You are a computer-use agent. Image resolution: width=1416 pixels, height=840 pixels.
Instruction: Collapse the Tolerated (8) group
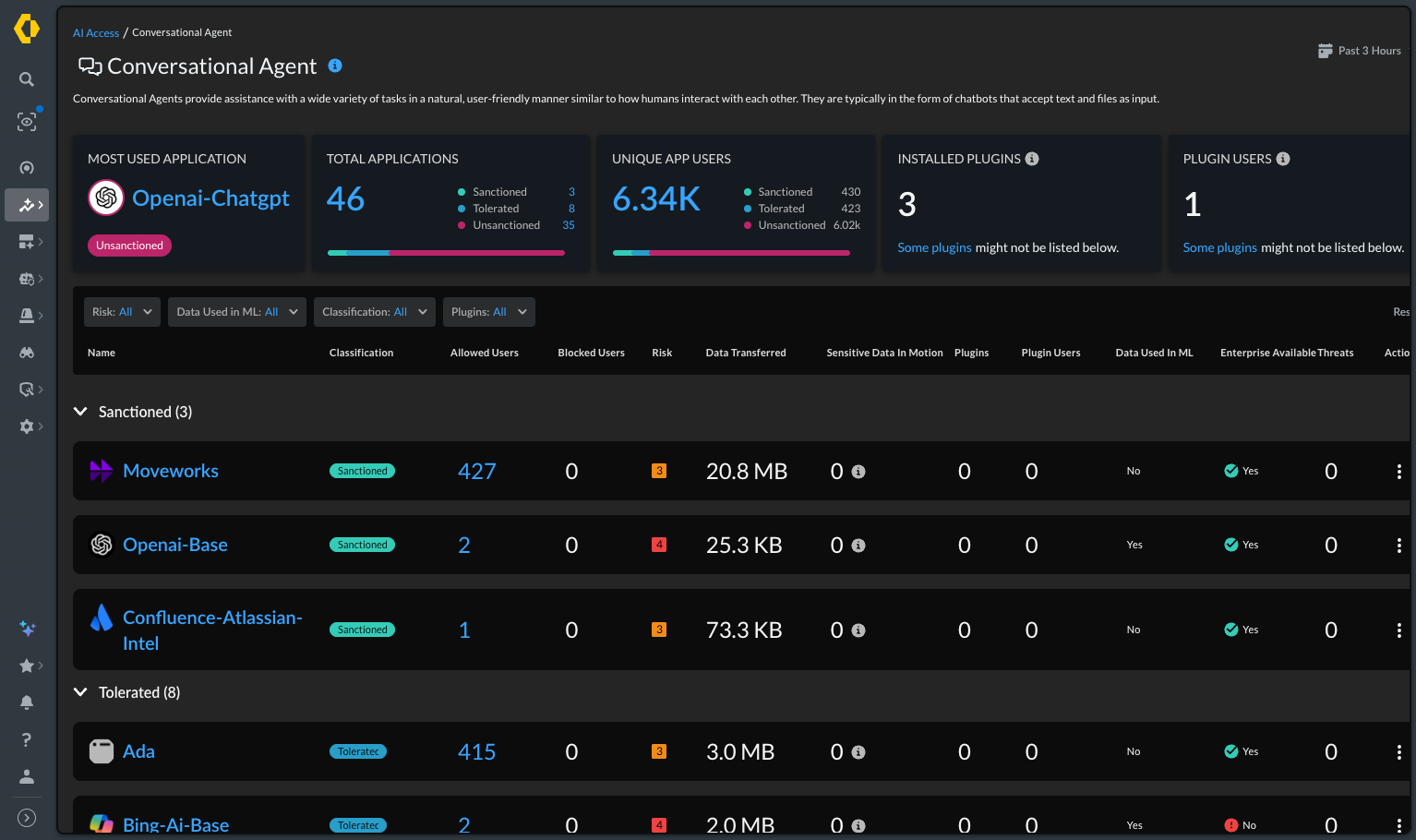[80, 692]
